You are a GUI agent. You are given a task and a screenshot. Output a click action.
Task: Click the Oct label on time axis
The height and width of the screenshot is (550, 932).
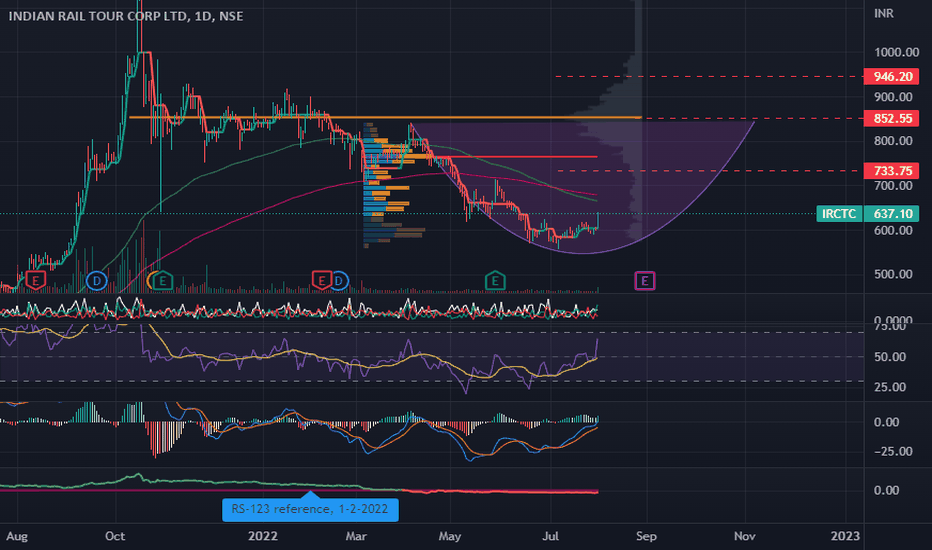115,536
